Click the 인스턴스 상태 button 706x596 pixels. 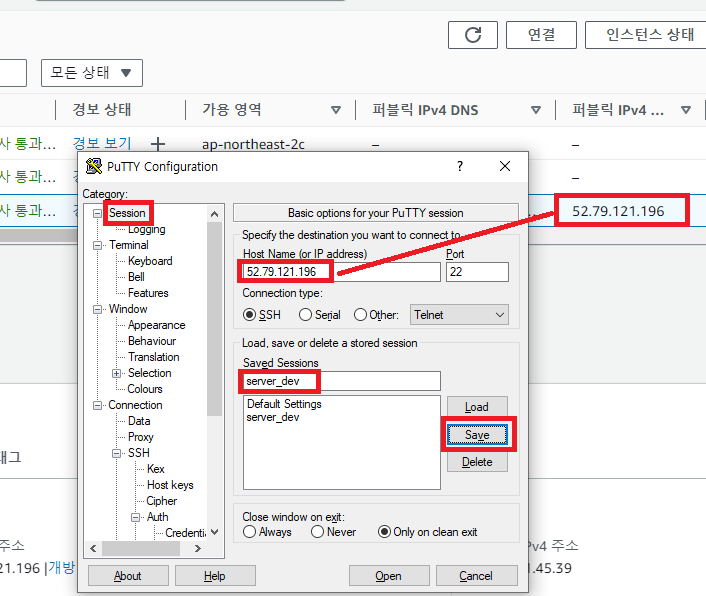coord(648,35)
